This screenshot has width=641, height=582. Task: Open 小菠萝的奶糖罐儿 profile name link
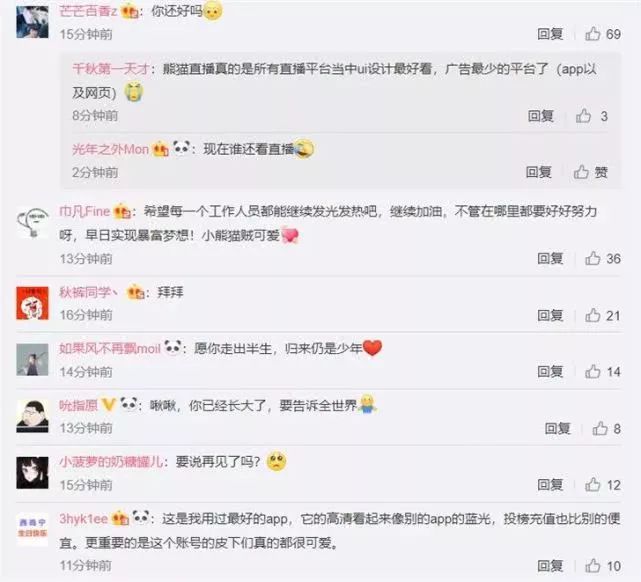[x=112, y=462]
